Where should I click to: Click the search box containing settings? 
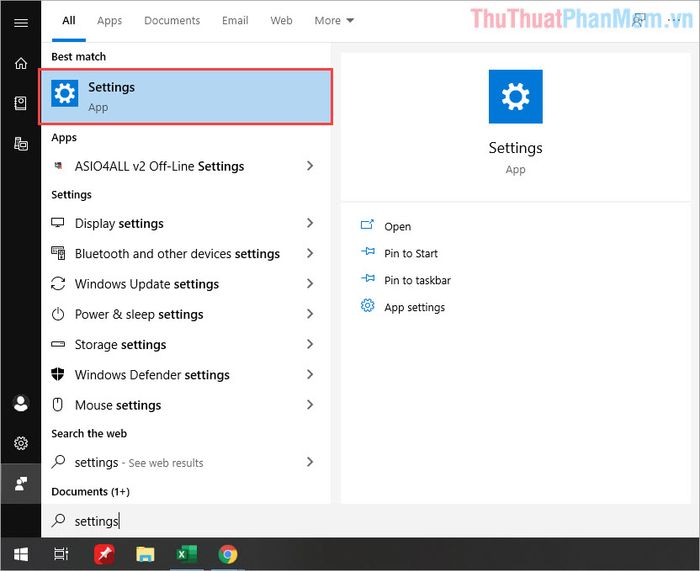pyautogui.click(x=370, y=521)
